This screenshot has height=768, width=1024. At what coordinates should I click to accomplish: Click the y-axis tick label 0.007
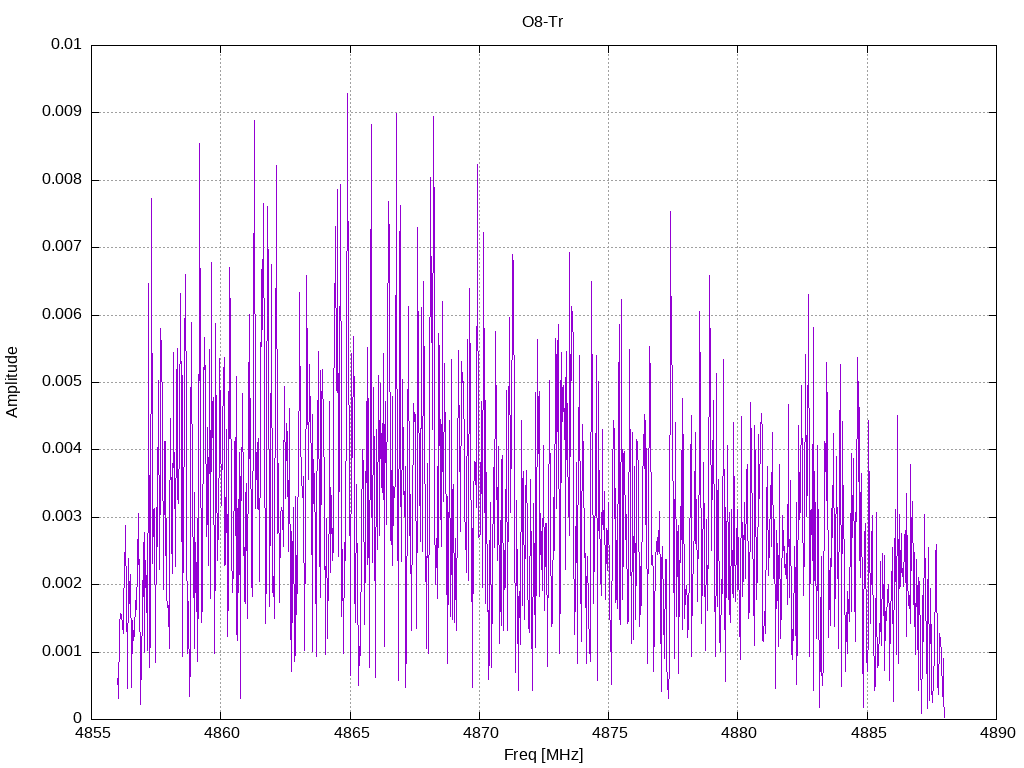click(62, 246)
